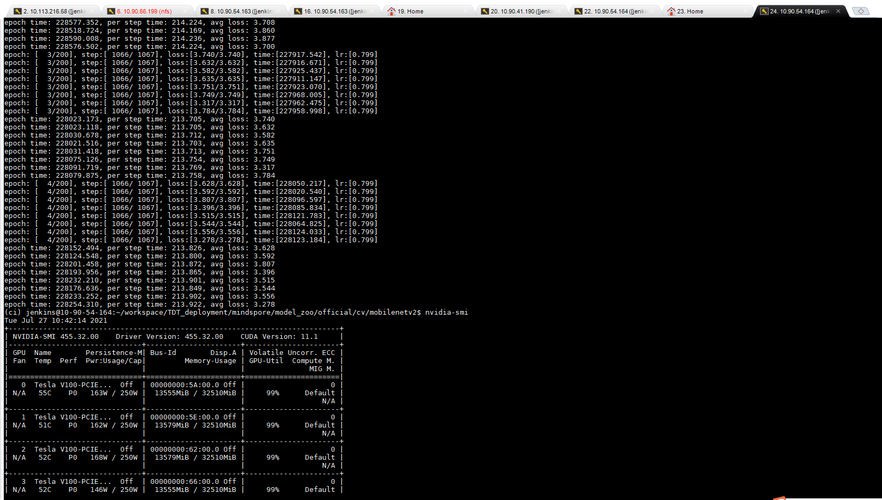The height and width of the screenshot is (500, 882).
Task: Click the terminal icon on tab 20
Action: [485, 11]
